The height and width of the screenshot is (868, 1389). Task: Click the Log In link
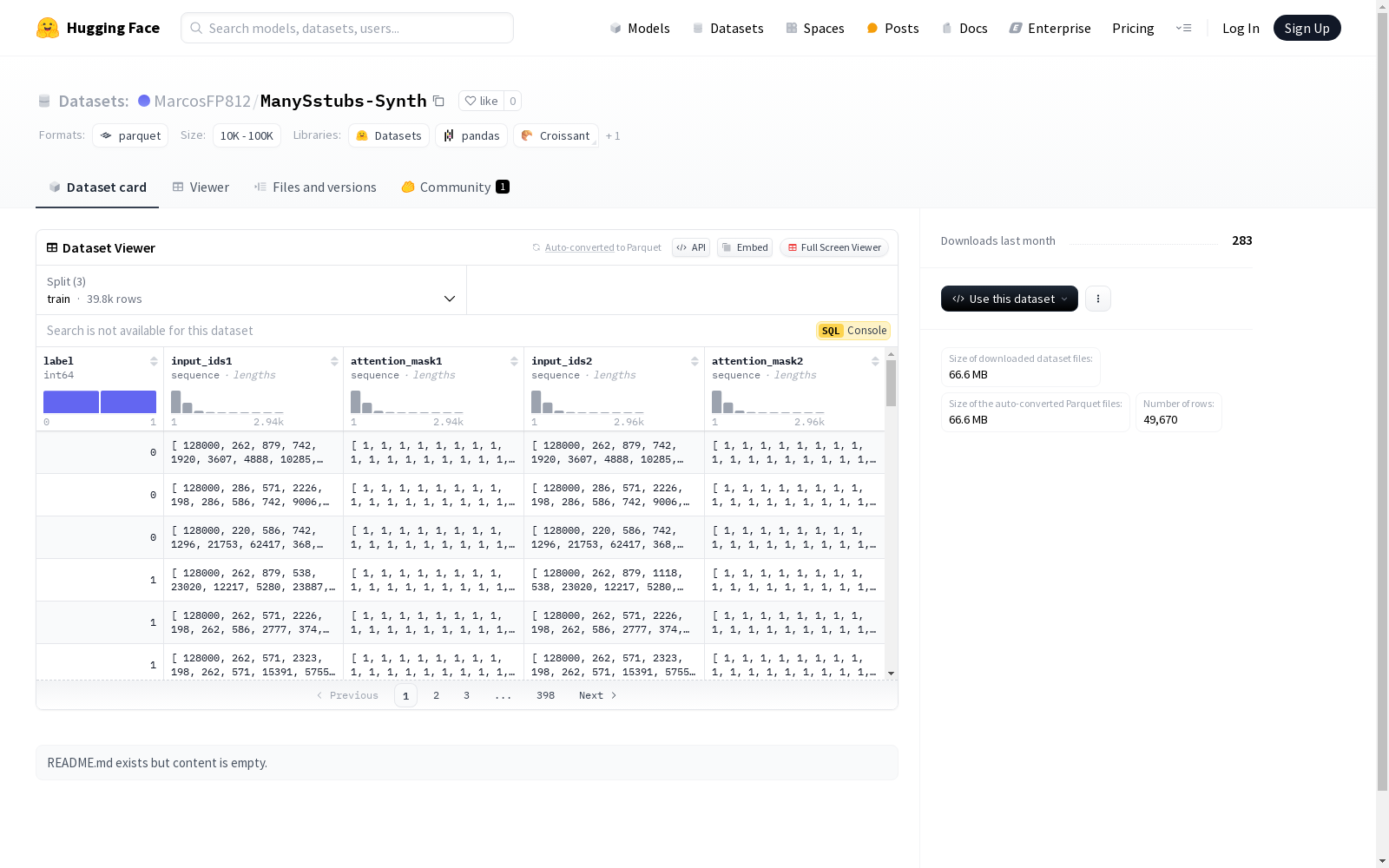point(1241,28)
